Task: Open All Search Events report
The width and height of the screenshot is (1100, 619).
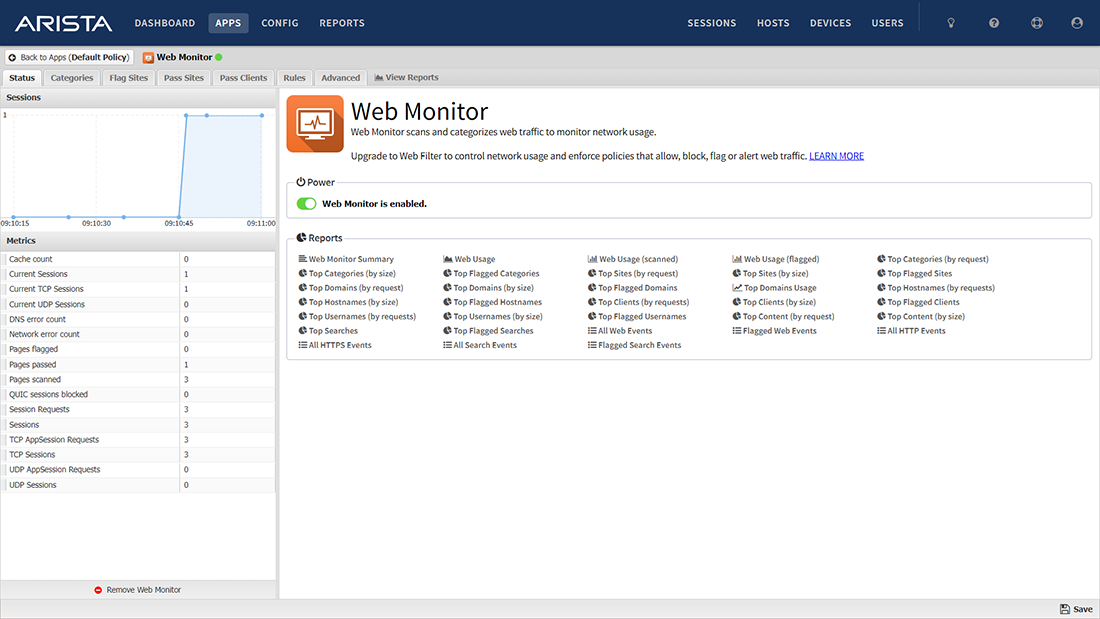Action: (480, 345)
